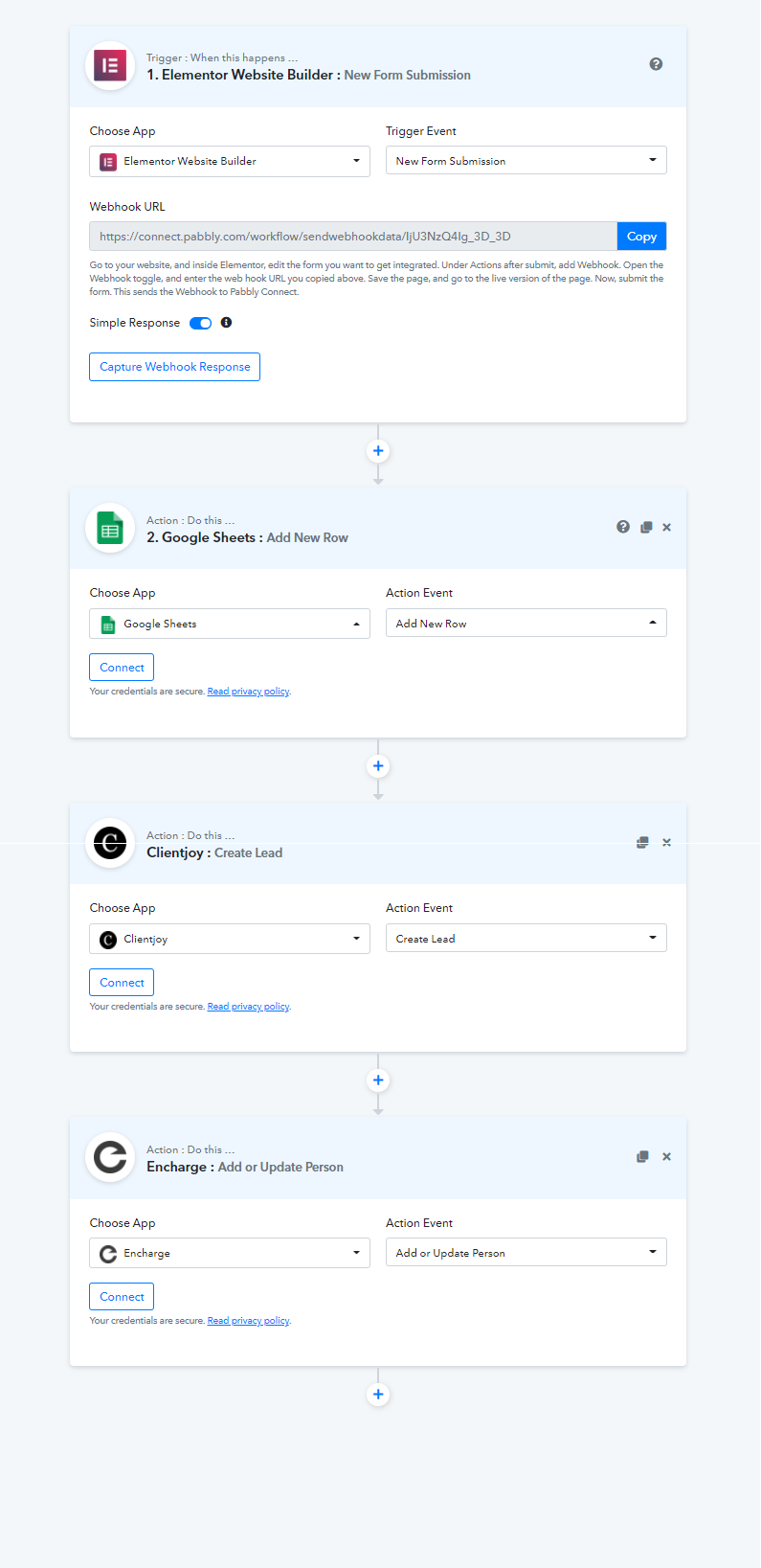Click info icon next to Simple Response

226,323
